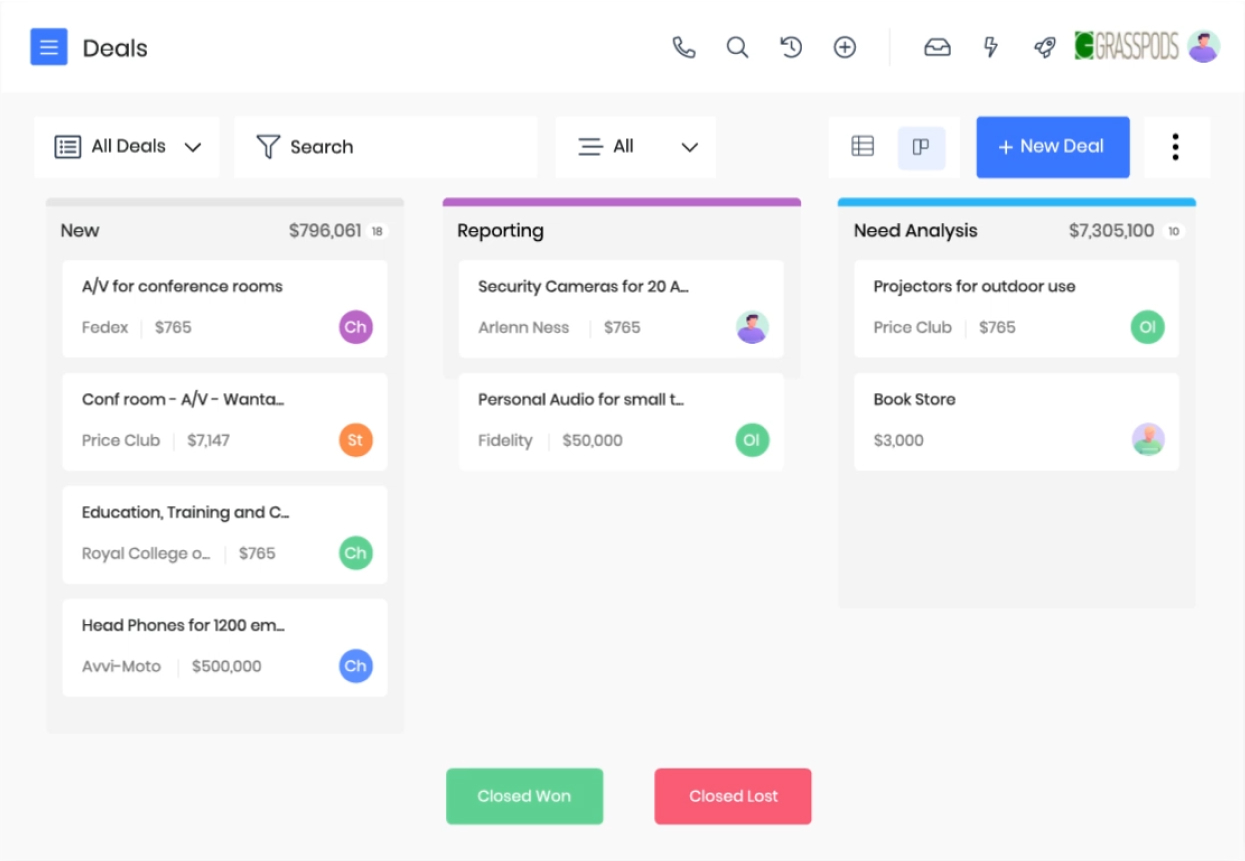
Task: Open the Conf room - A/V deal
Action: (225, 422)
